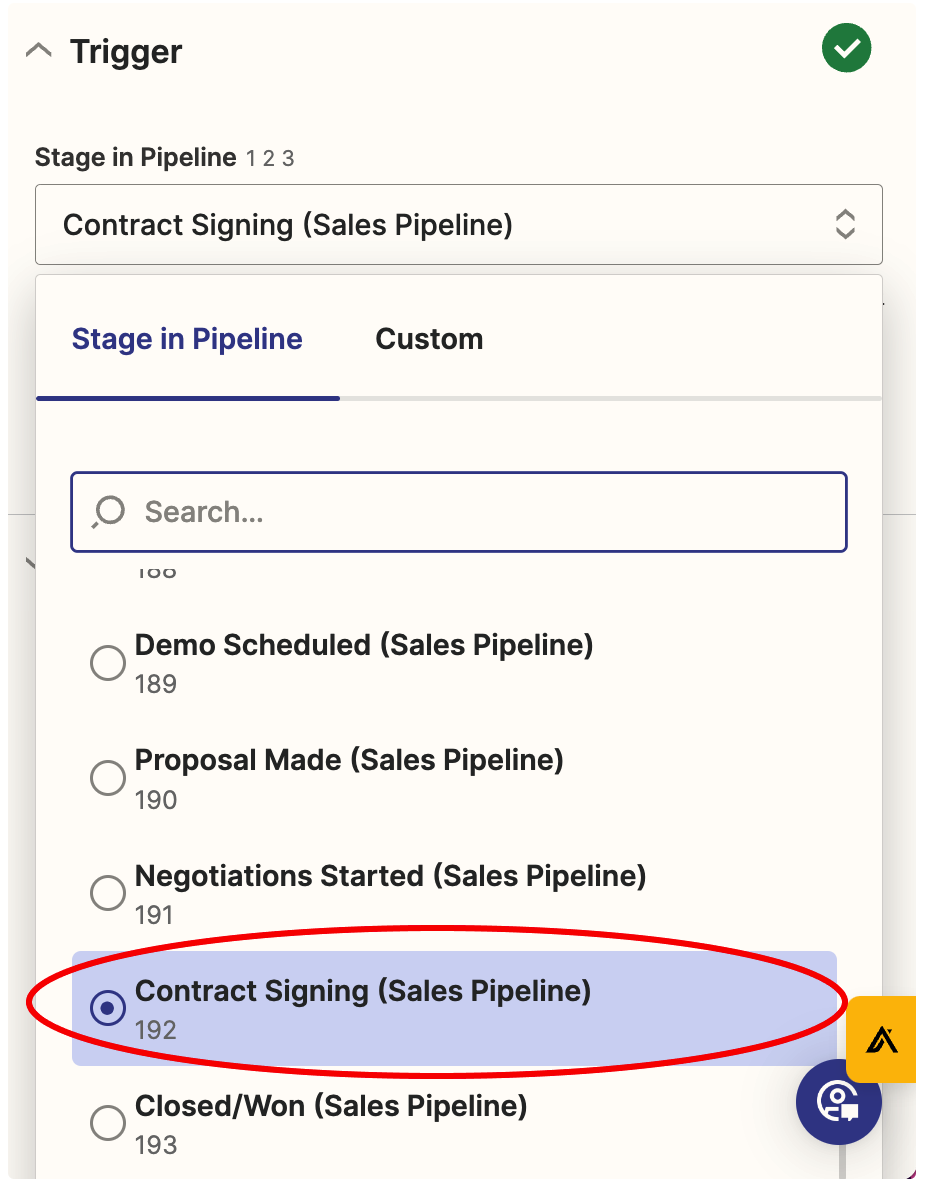Click the green checkmark status icon
This screenshot has height=1186, width=926.
pos(846,49)
